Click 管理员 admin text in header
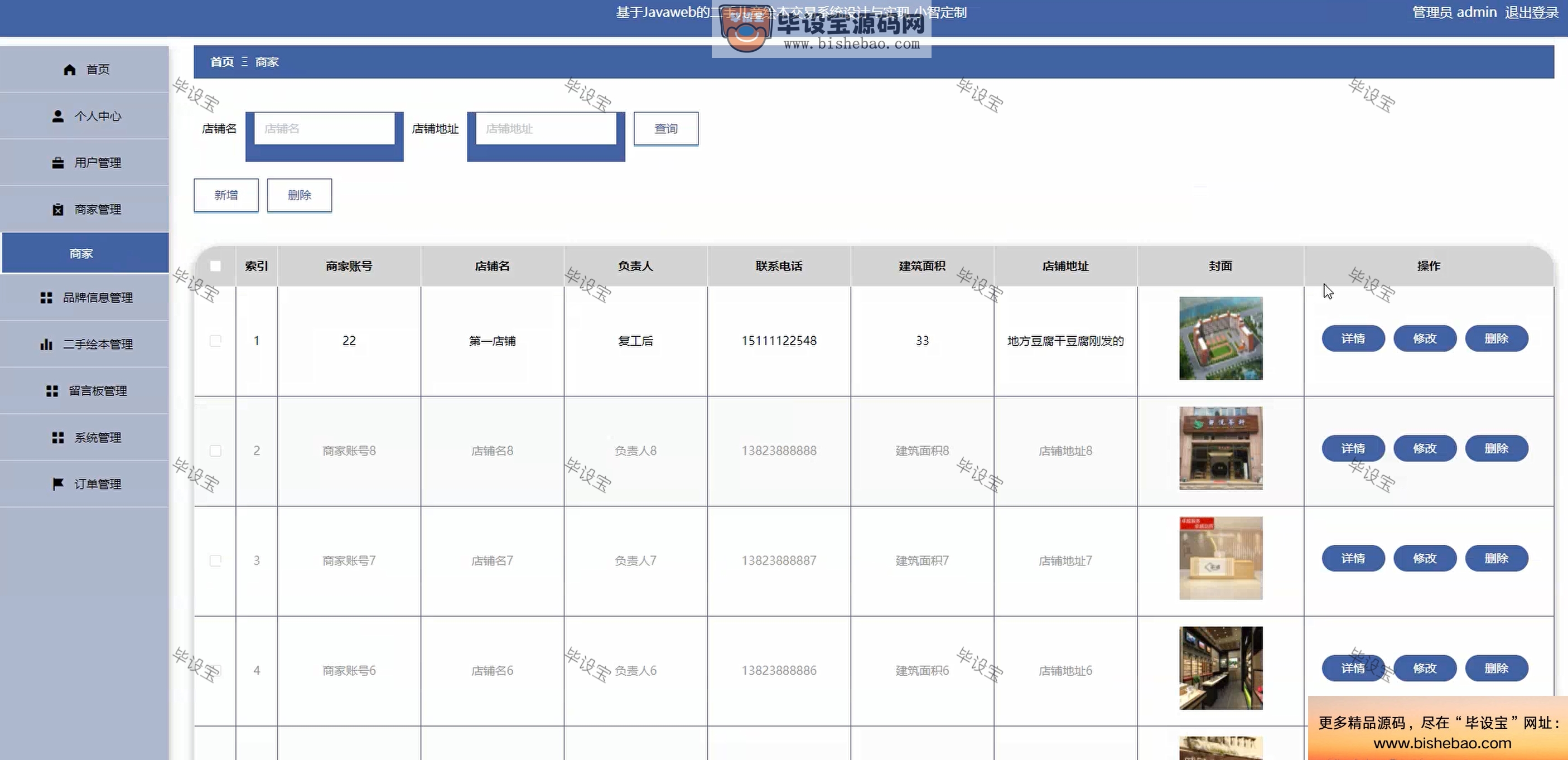Screen dimensions: 1568x760 tap(1454, 12)
